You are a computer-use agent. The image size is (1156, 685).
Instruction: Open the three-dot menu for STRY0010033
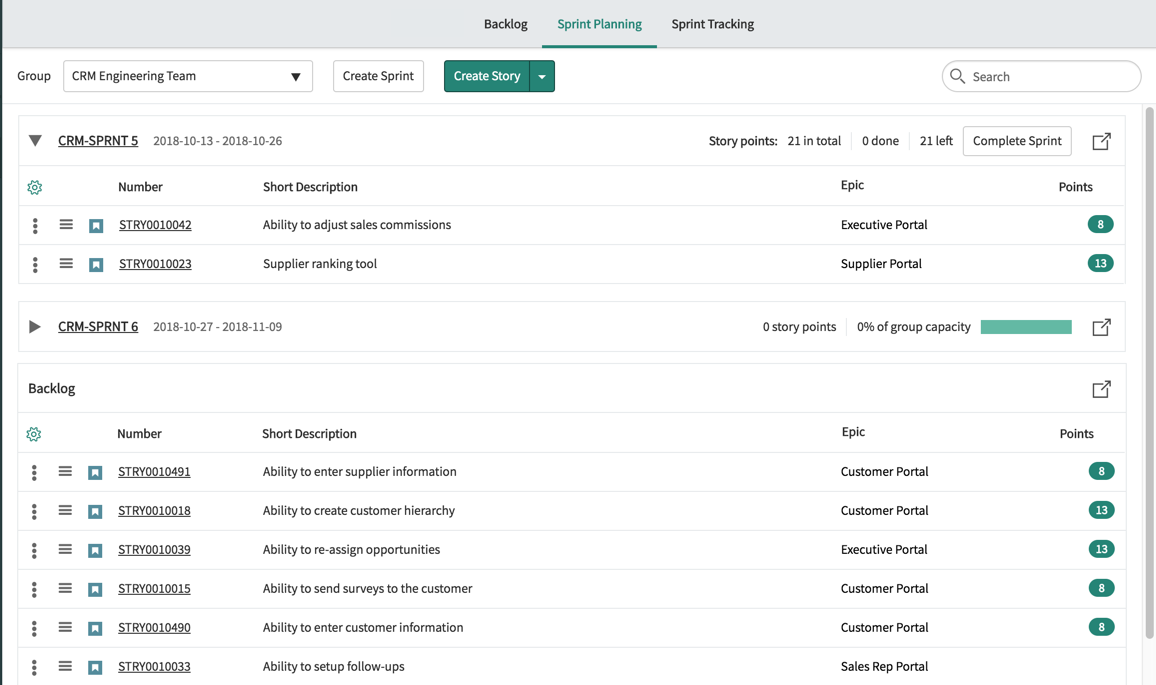34,668
